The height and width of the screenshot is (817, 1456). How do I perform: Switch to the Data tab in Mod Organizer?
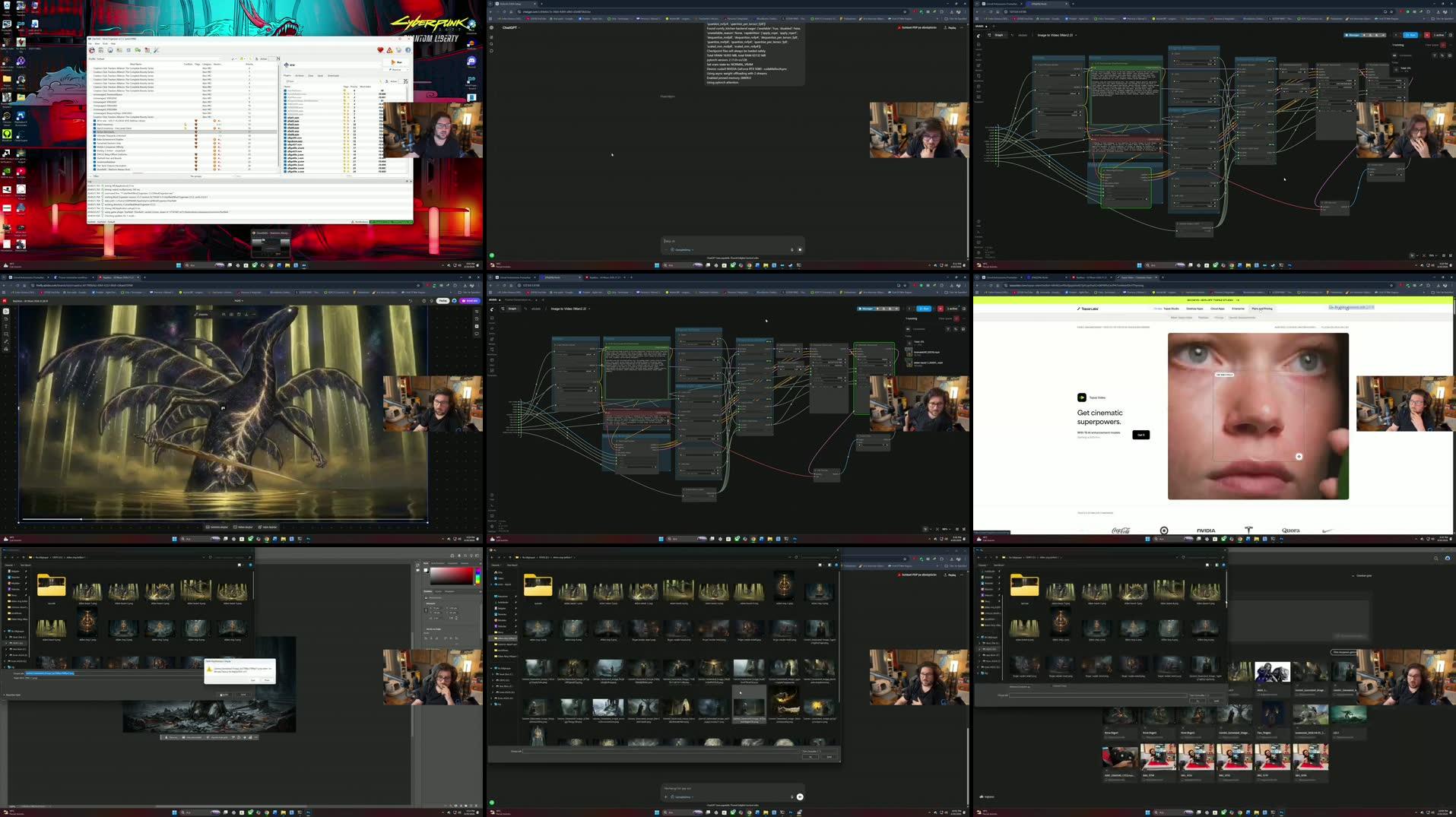(x=310, y=75)
